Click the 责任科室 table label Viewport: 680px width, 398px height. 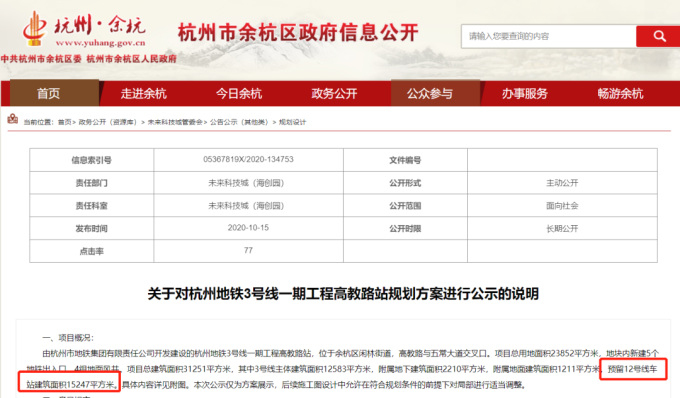tap(92, 206)
